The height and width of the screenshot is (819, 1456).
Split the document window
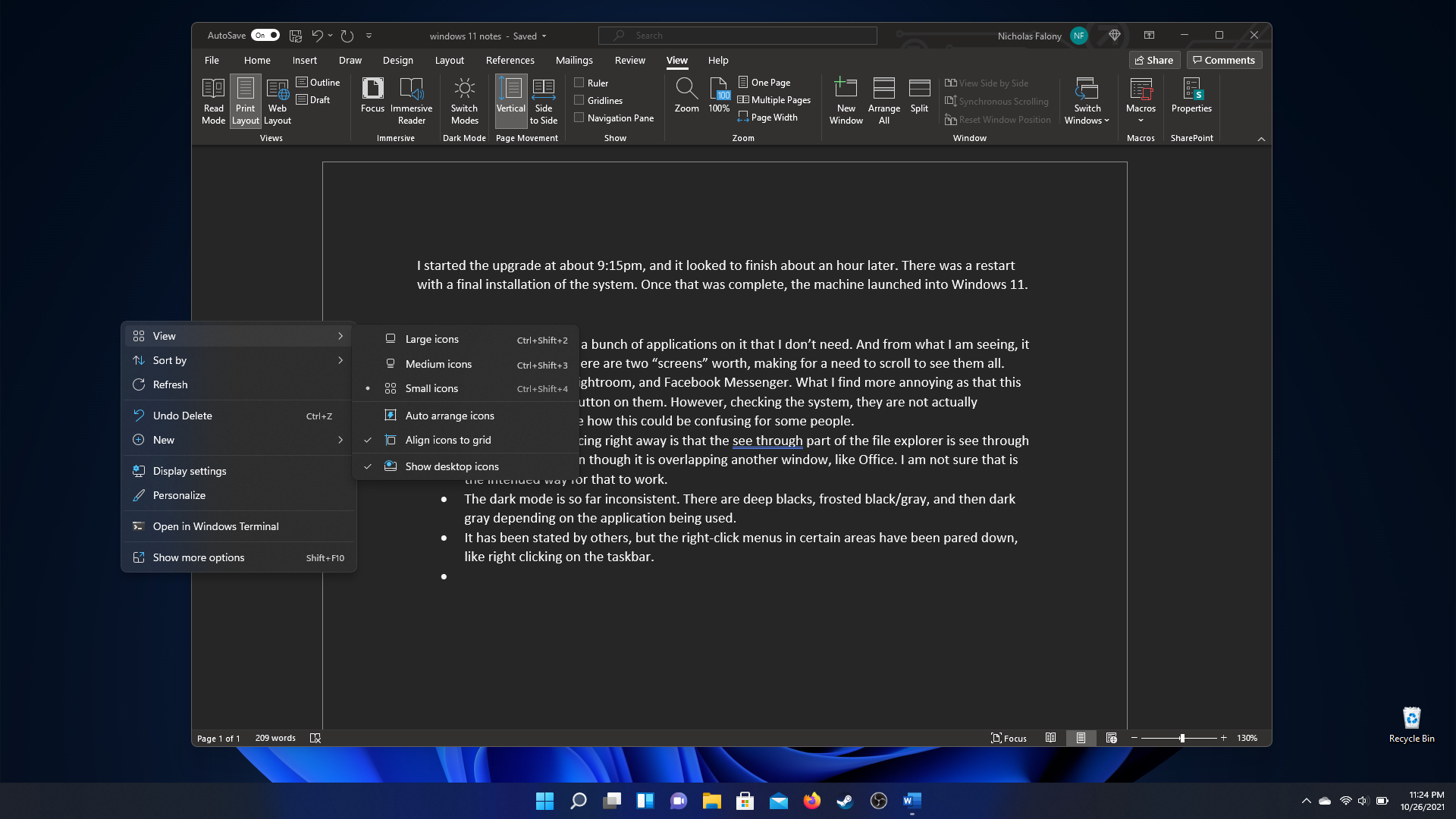919,96
